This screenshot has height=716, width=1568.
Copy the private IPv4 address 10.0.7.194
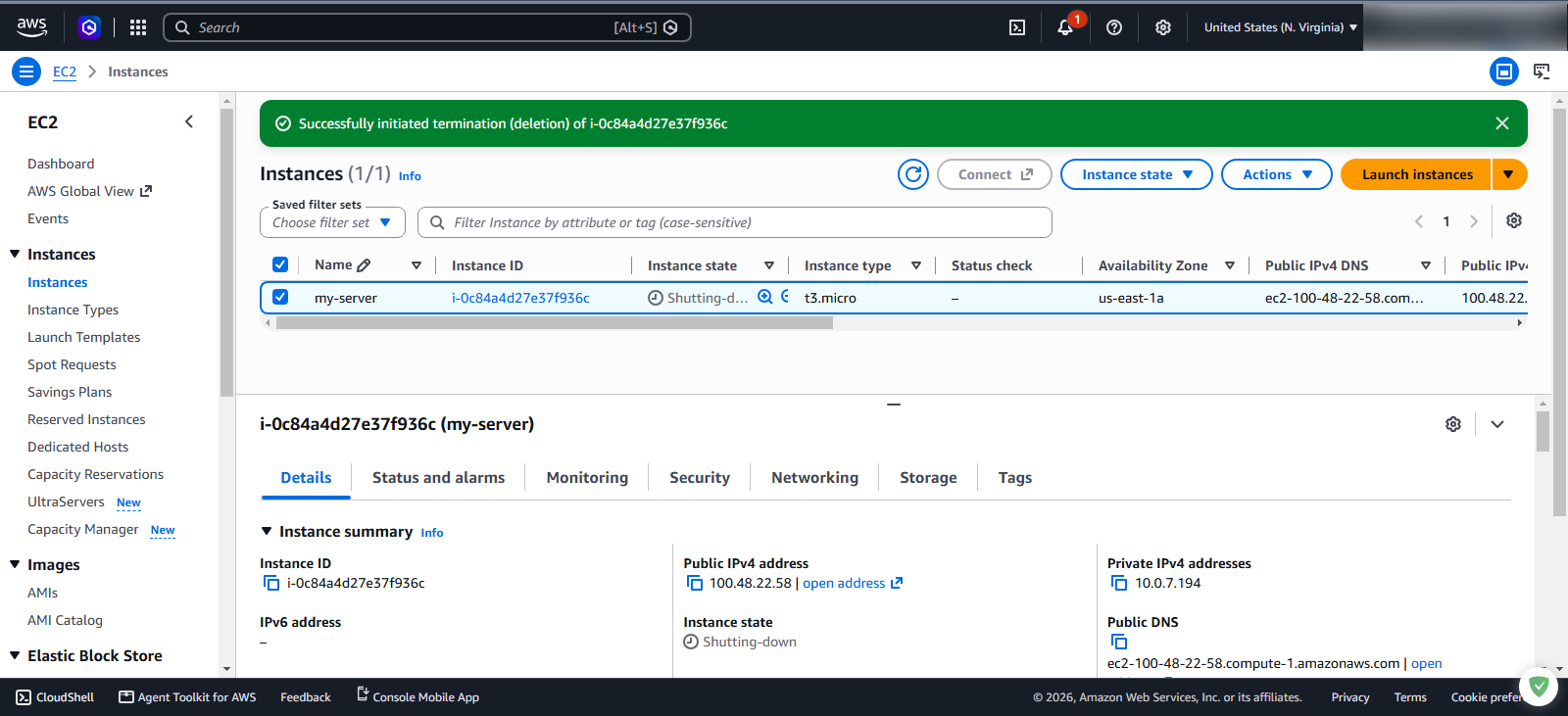(1119, 583)
